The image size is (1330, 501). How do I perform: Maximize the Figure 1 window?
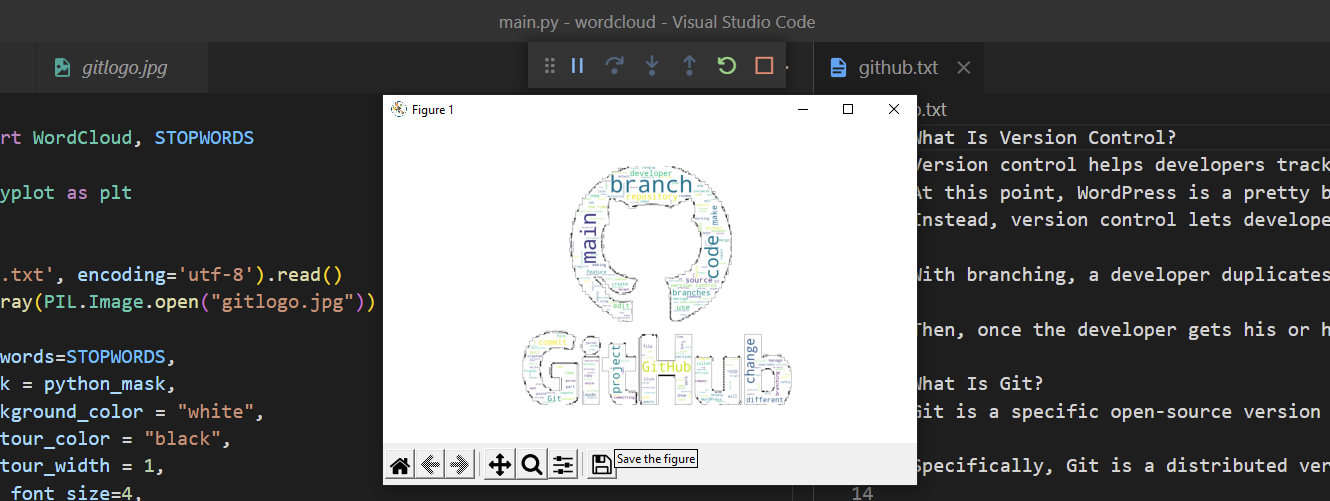click(848, 109)
